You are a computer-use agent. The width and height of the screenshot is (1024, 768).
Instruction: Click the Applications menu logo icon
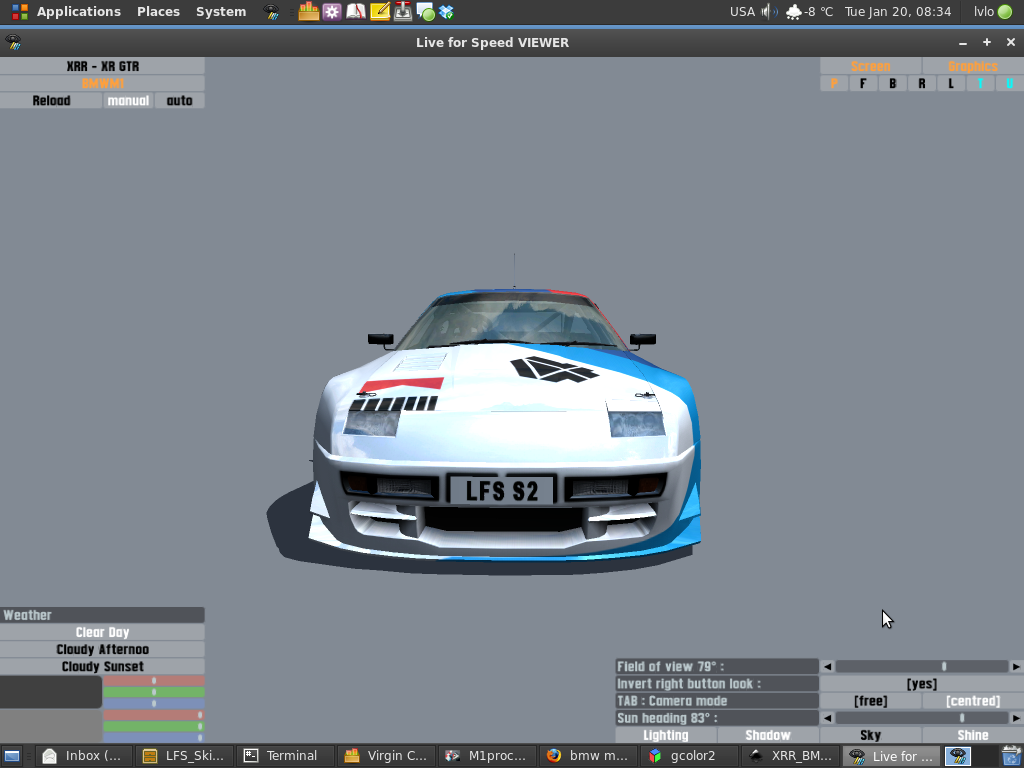click(20, 12)
